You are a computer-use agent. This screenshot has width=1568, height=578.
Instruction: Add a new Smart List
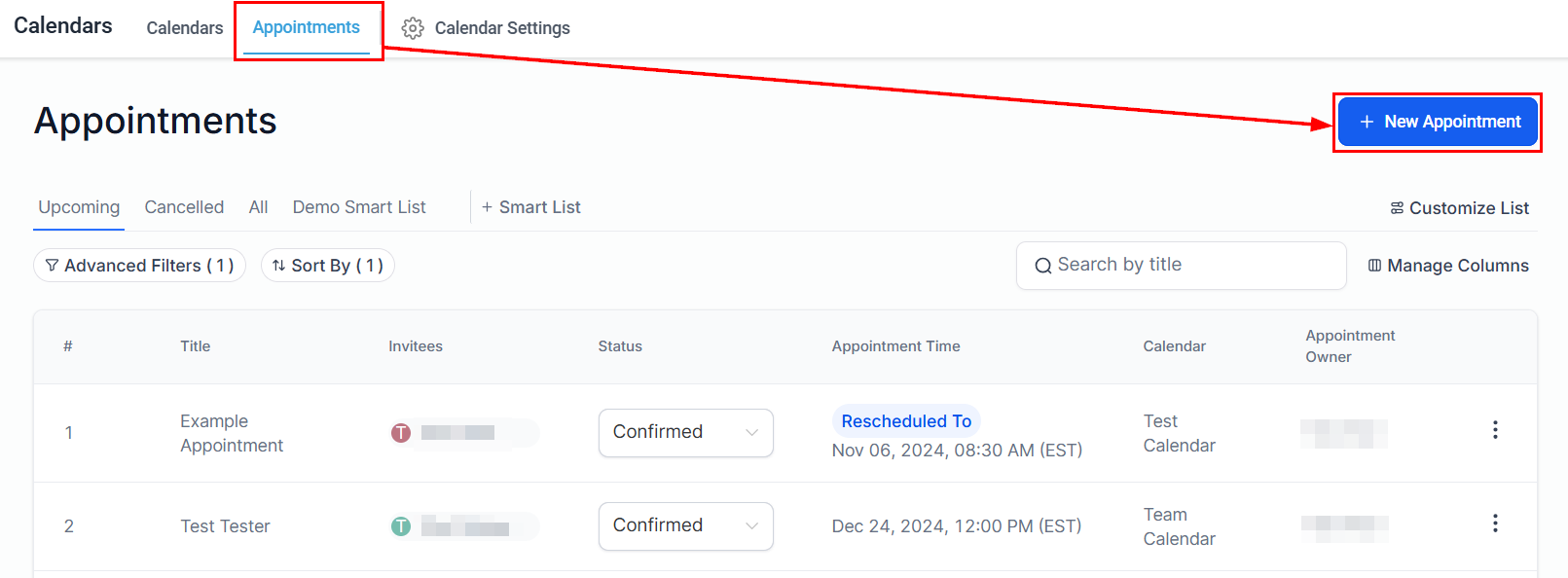(530, 207)
